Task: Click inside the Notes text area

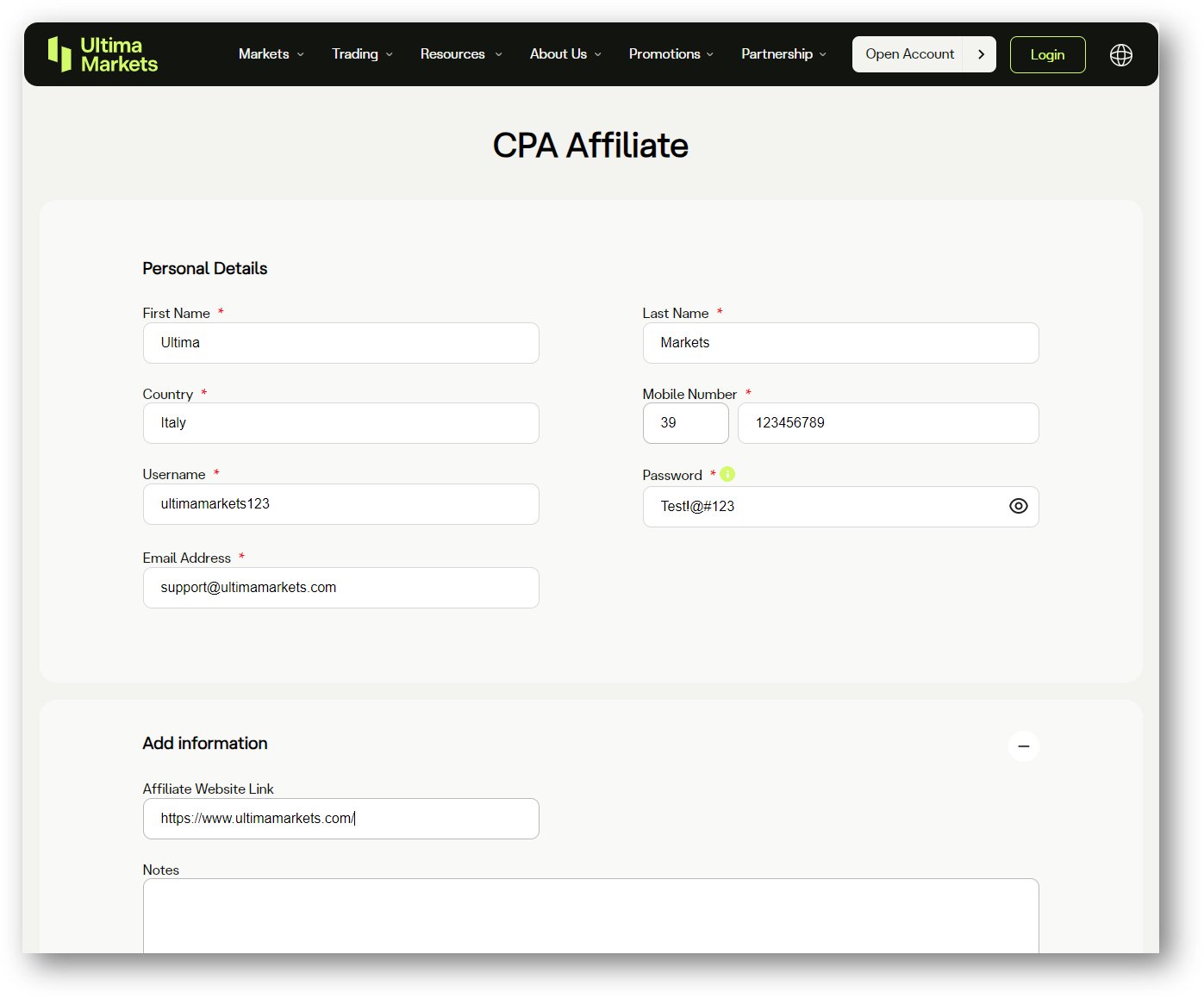Action: tap(590, 916)
